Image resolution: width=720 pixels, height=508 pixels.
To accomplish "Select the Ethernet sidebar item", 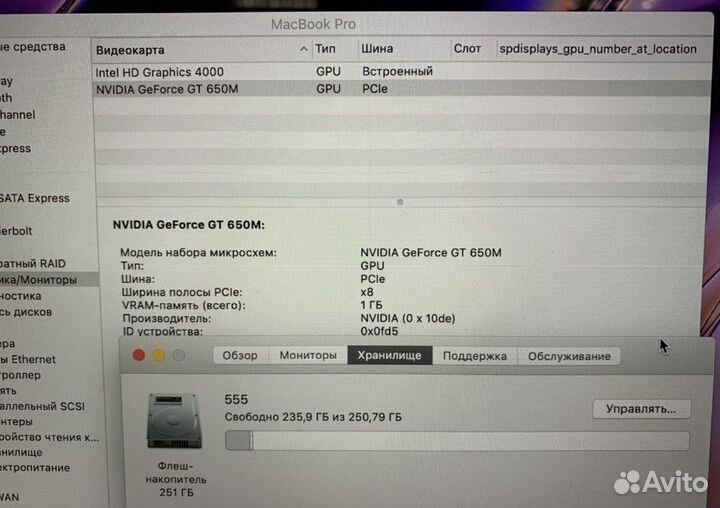I will point(28,360).
